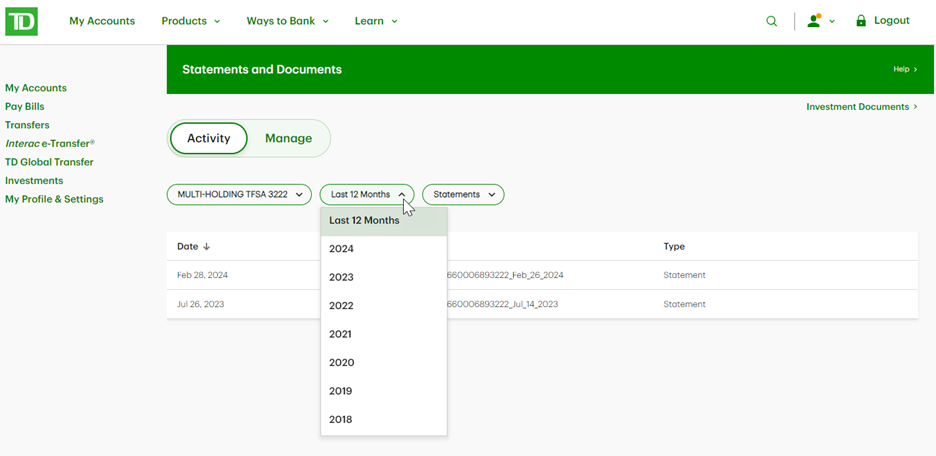Open TD Global Transfer sidebar link
The width and height of the screenshot is (936, 456).
click(x=49, y=162)
